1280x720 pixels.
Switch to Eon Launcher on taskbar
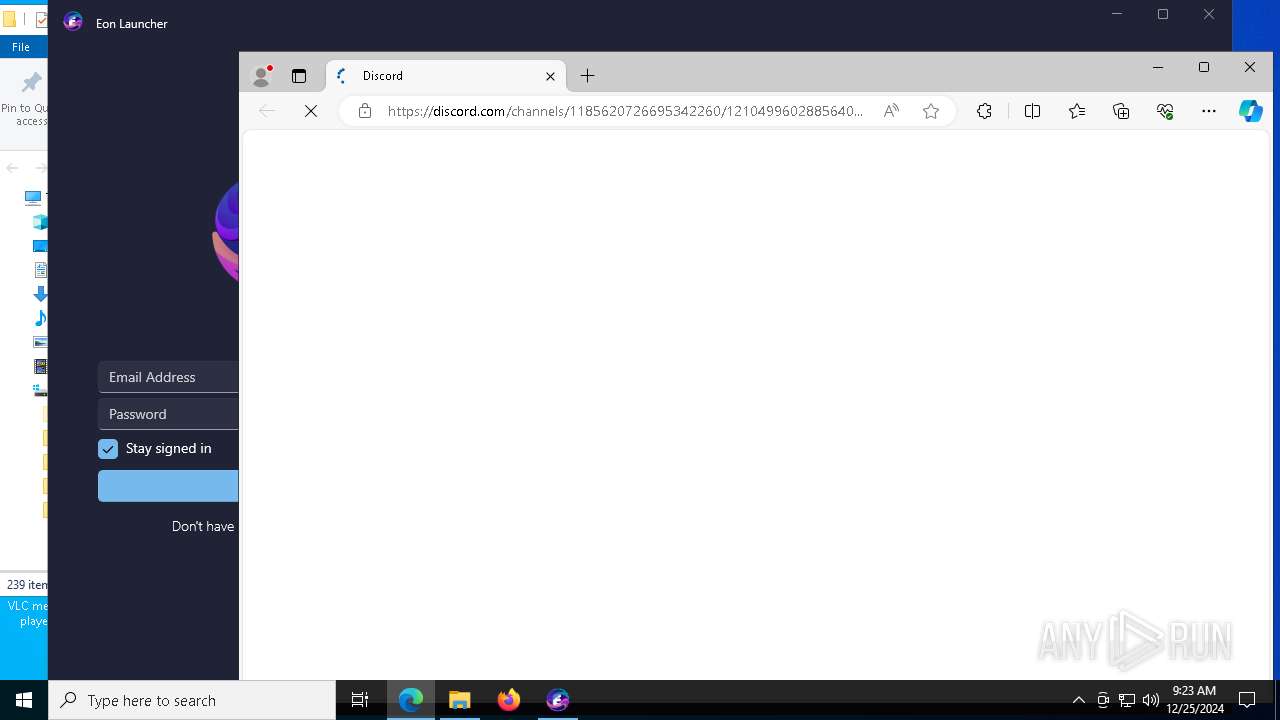click(x=558, y=700)
